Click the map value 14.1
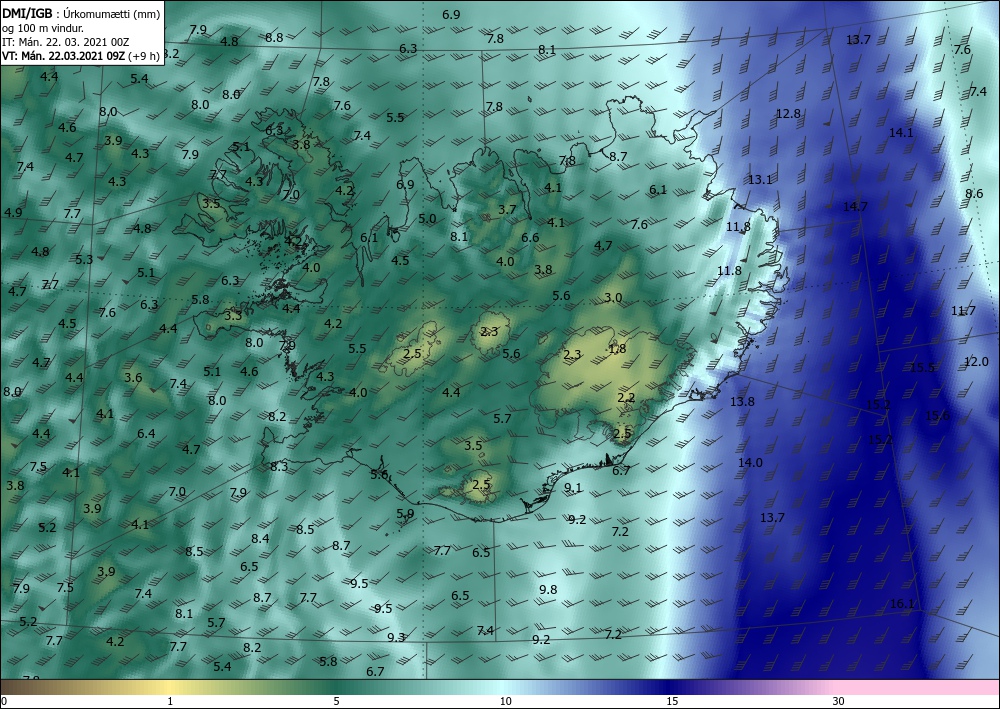This screenshot has height=709, width=1000. (x=901, y=133)
